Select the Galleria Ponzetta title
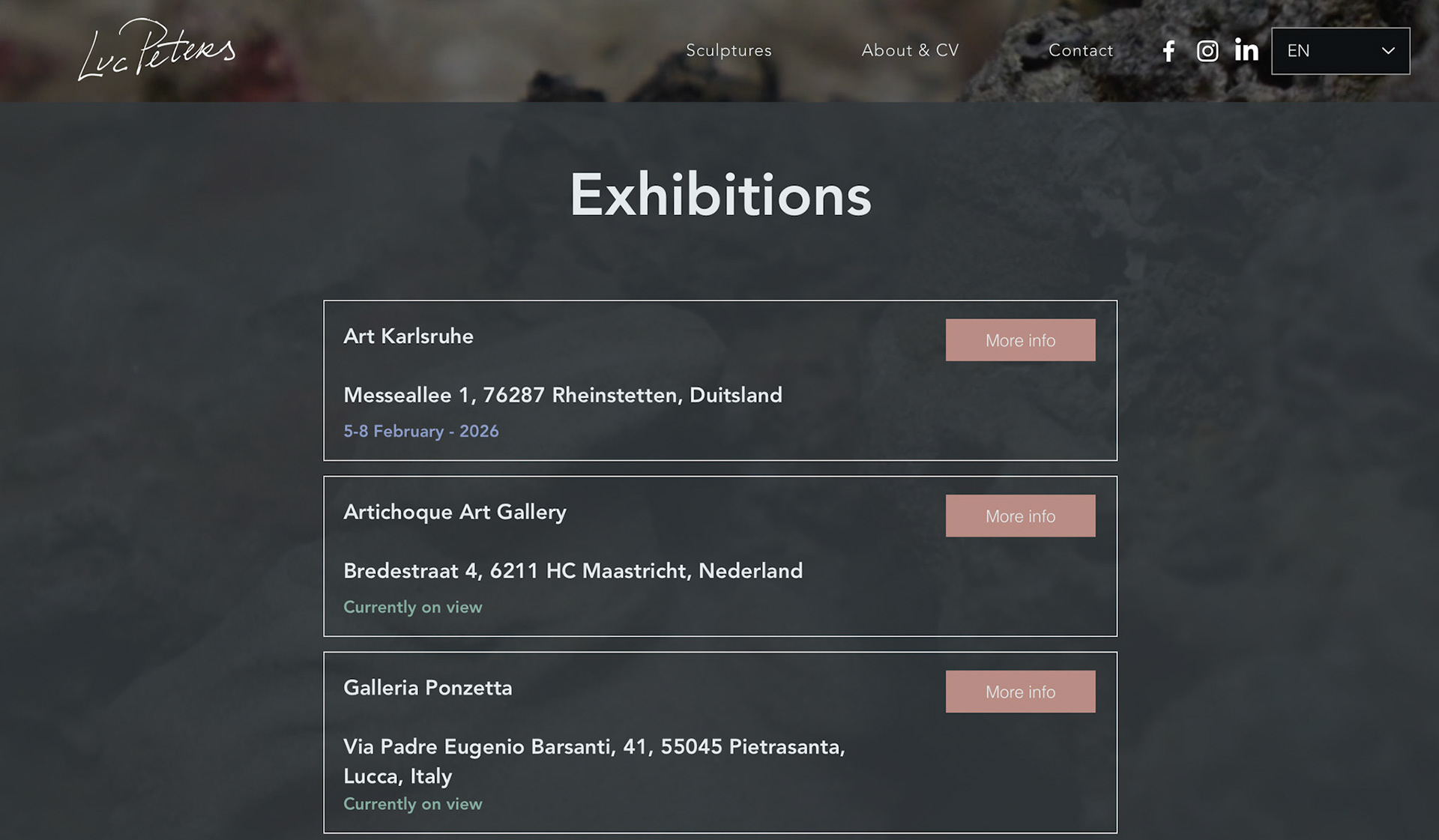This screenshot has width=1439, height=840. 428,688
